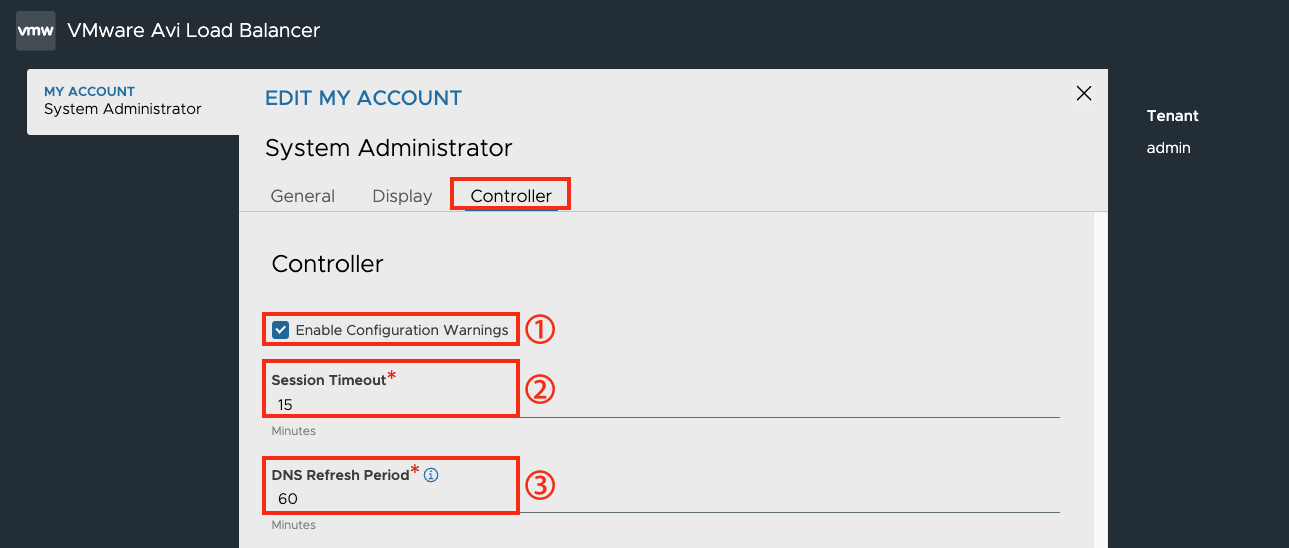Screen dimensions: 1289x548
Task: Select the Controller tab
Action: point(511,196)
